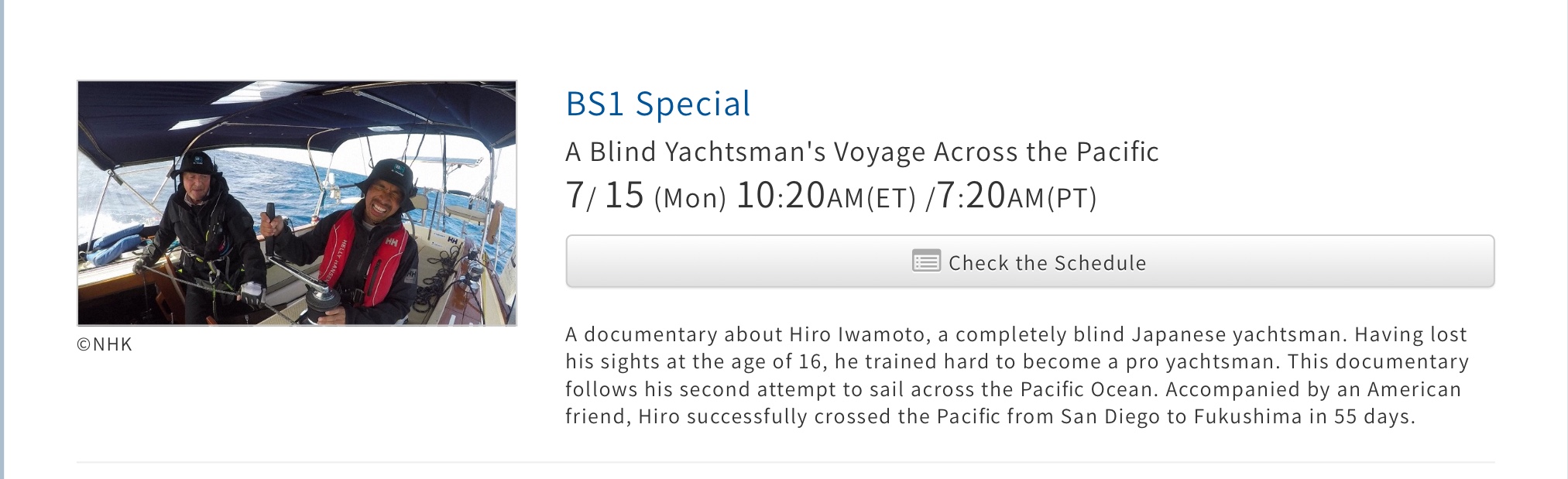This screenshot has height=479, width=1568.
Task: Open the yachtsmen thumbnail image
Action: pos(297,203)
